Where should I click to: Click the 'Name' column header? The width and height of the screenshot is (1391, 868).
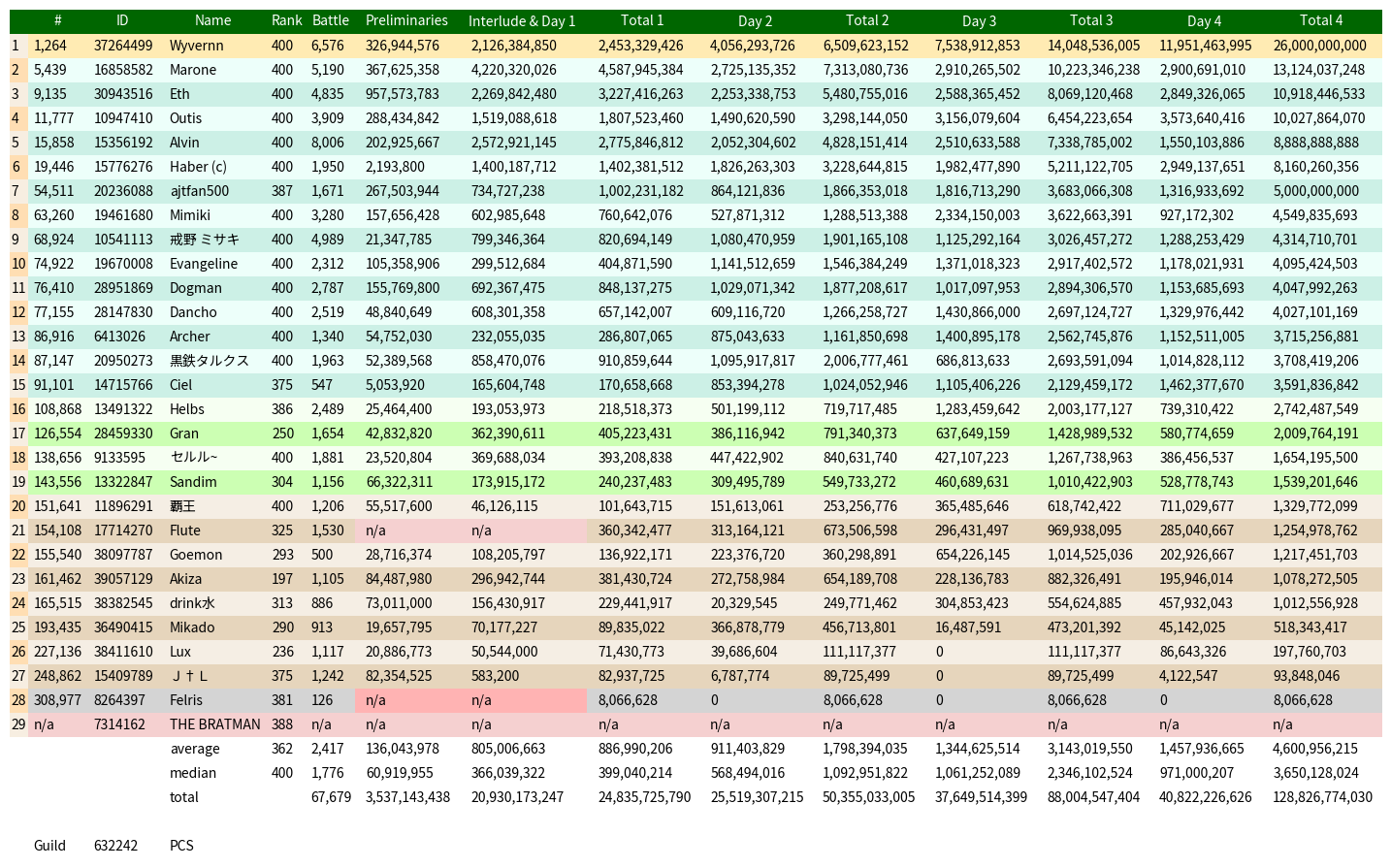coord(212,20)
